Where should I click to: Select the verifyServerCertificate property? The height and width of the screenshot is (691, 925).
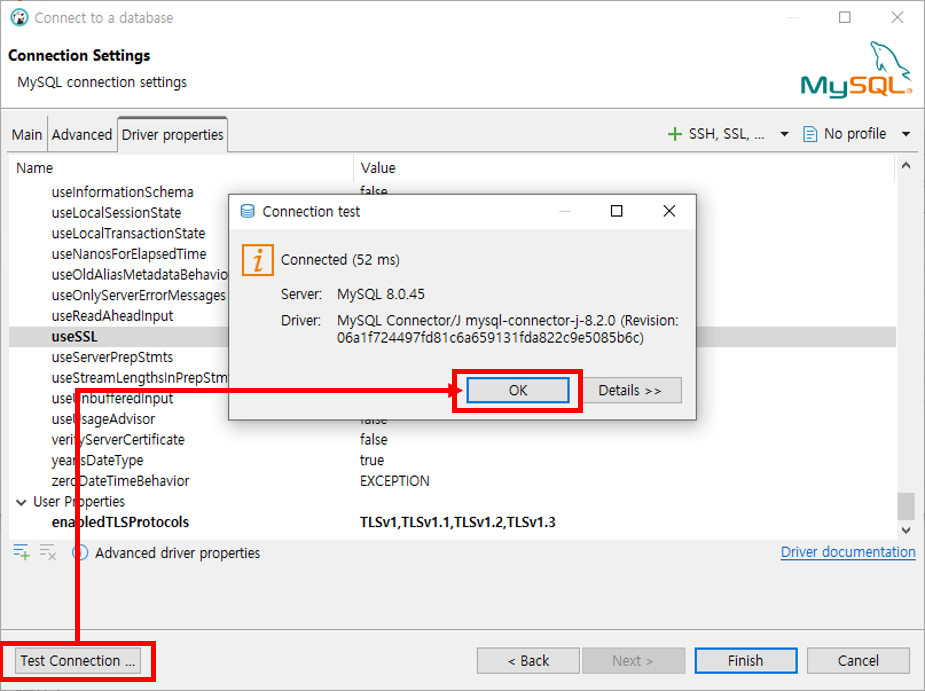point(118,440)
